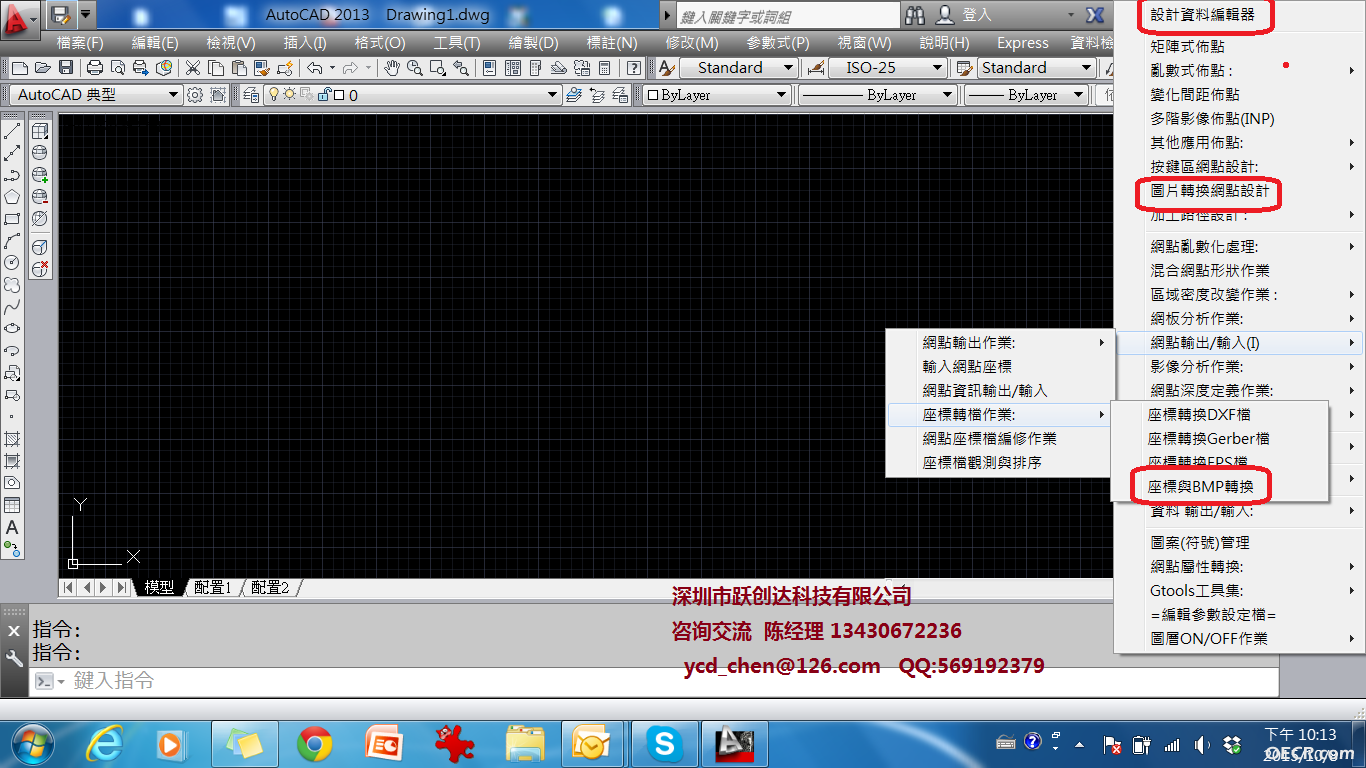
Task: Select the Pan hand tool
Action: pyautogui.click(x=392, y=68)
